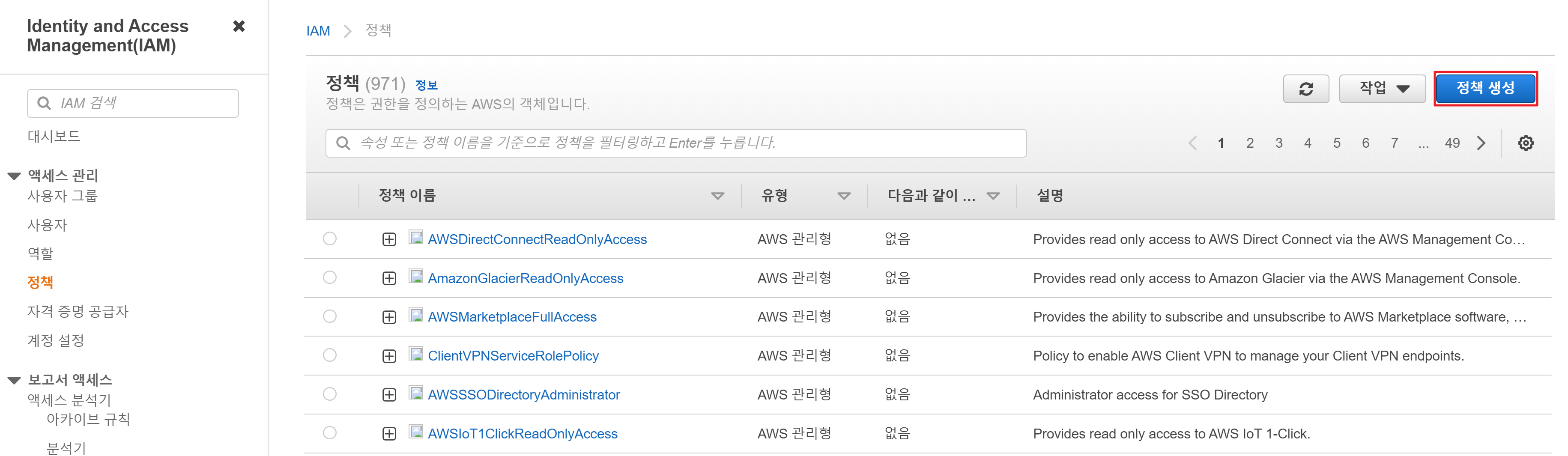Expand the AWSSSODirectoryAdministrator plus icon

tap(389, 394)
